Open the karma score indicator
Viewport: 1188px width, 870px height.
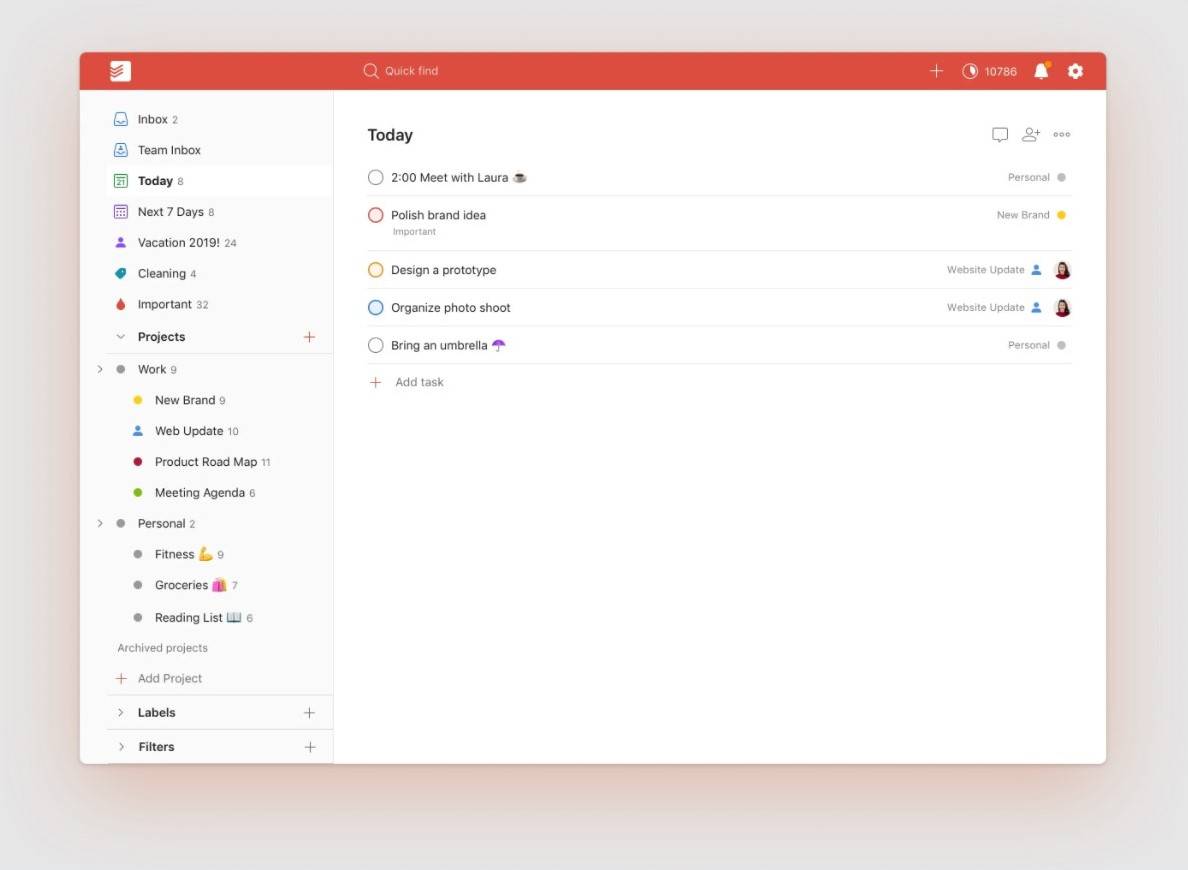[989, 70]
